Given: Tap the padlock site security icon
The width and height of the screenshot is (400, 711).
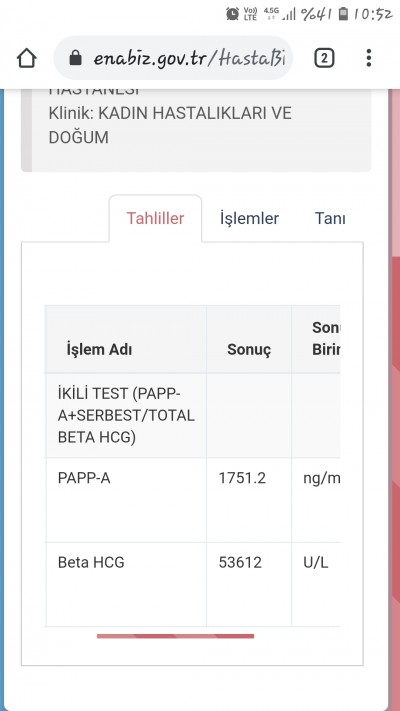Looking at the screenshot, I should coord(76,58).
